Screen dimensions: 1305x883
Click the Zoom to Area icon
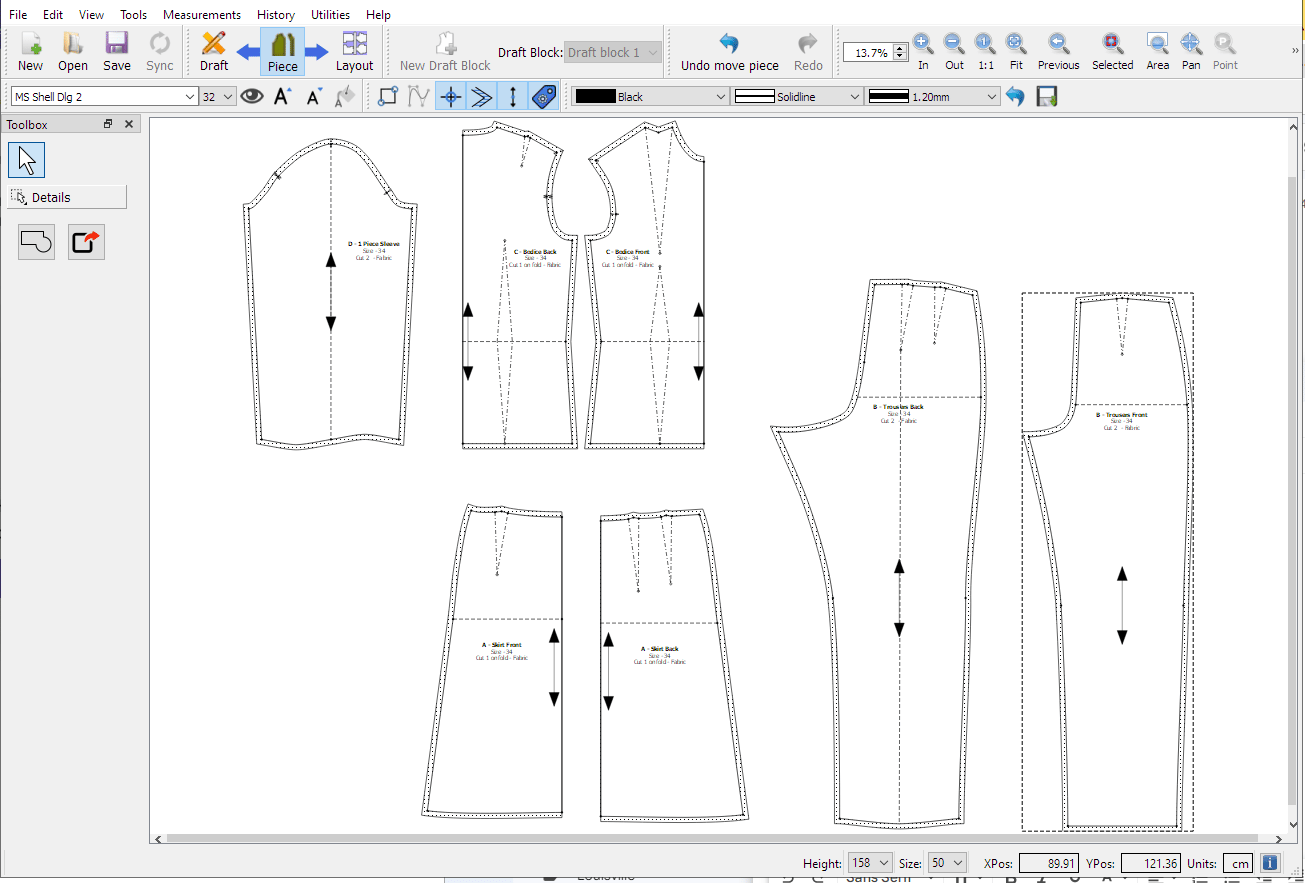(1157, 51)
